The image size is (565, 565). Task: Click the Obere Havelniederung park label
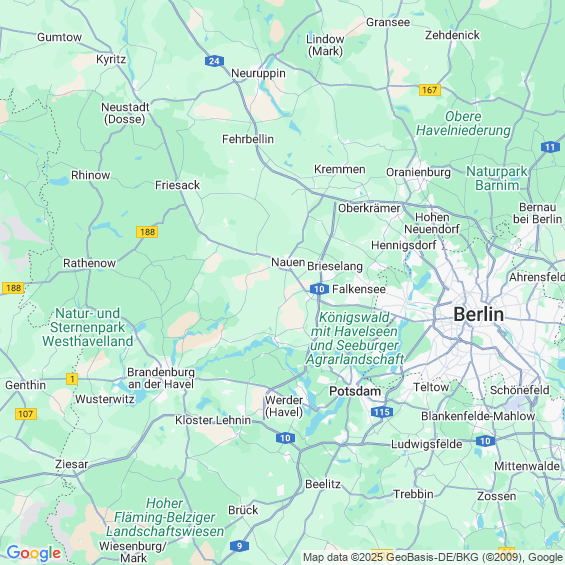coord(463,123)
